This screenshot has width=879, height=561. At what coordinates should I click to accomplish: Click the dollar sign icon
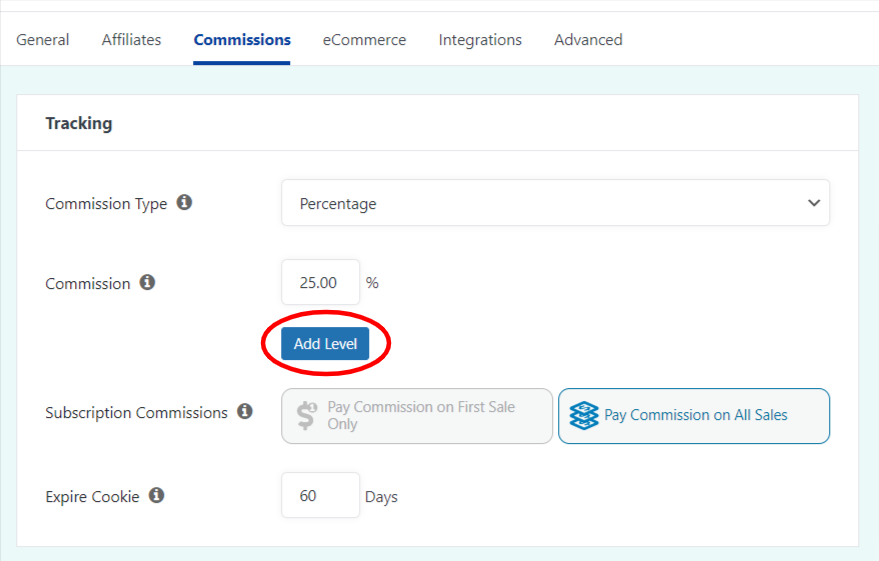307,416
